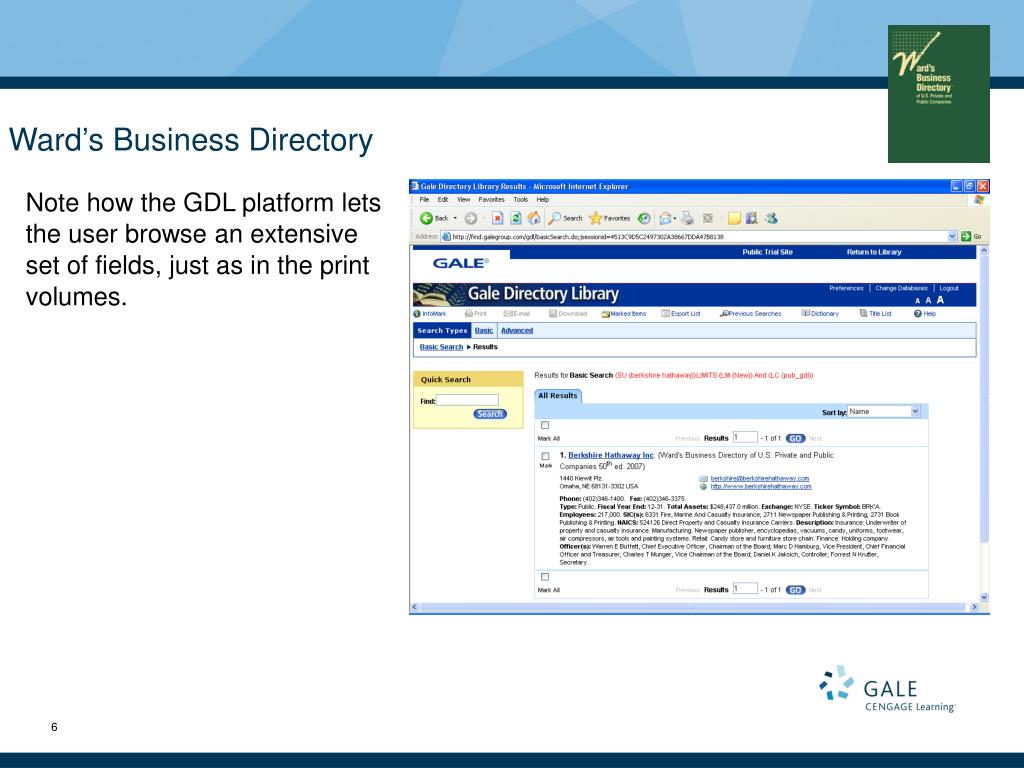
Task: Check the bottom Mark All checkbox
Action: point(545,577)
